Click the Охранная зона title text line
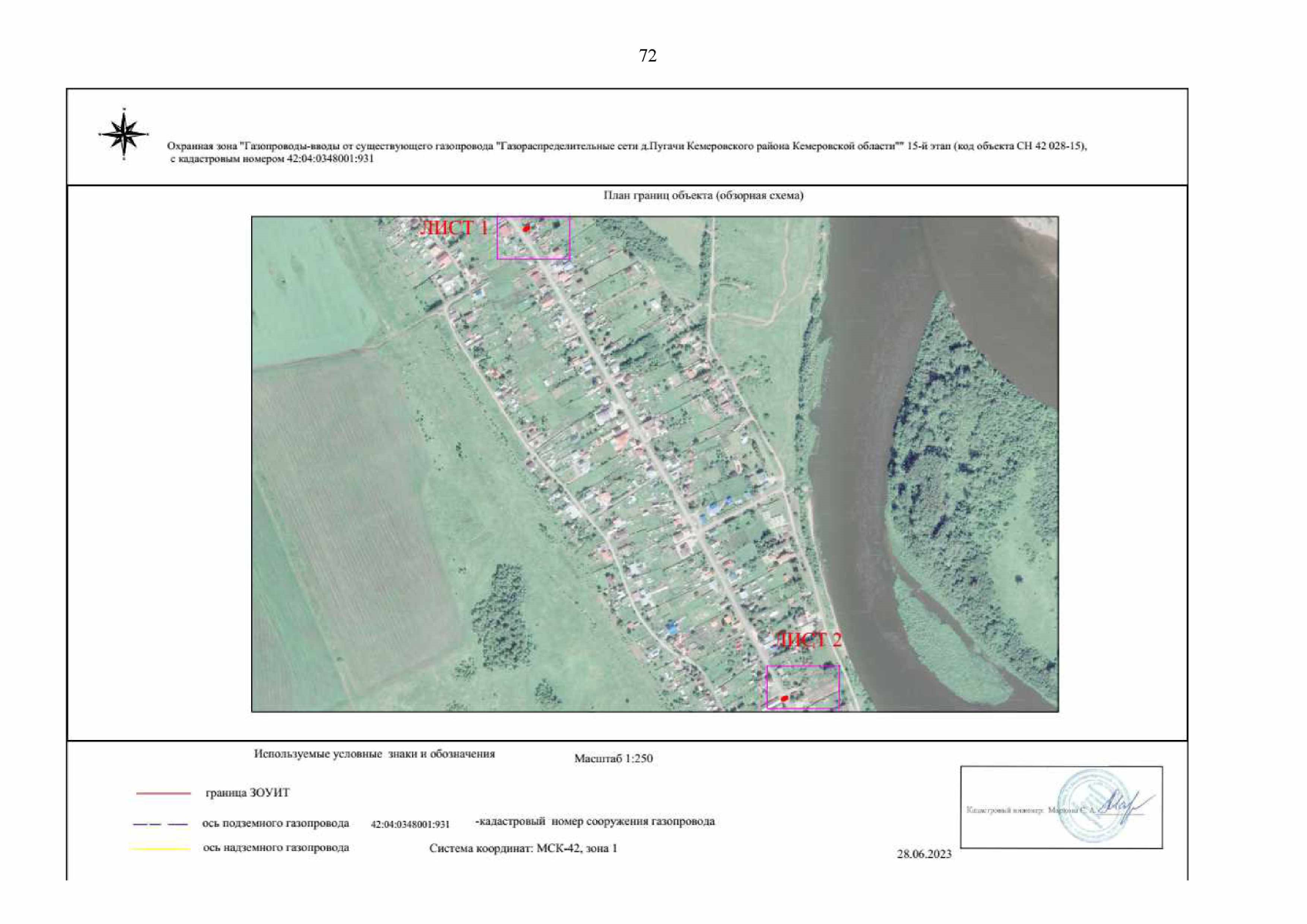Image resolution: width=1307 pixels, height=924 pixels. [626, 146]
